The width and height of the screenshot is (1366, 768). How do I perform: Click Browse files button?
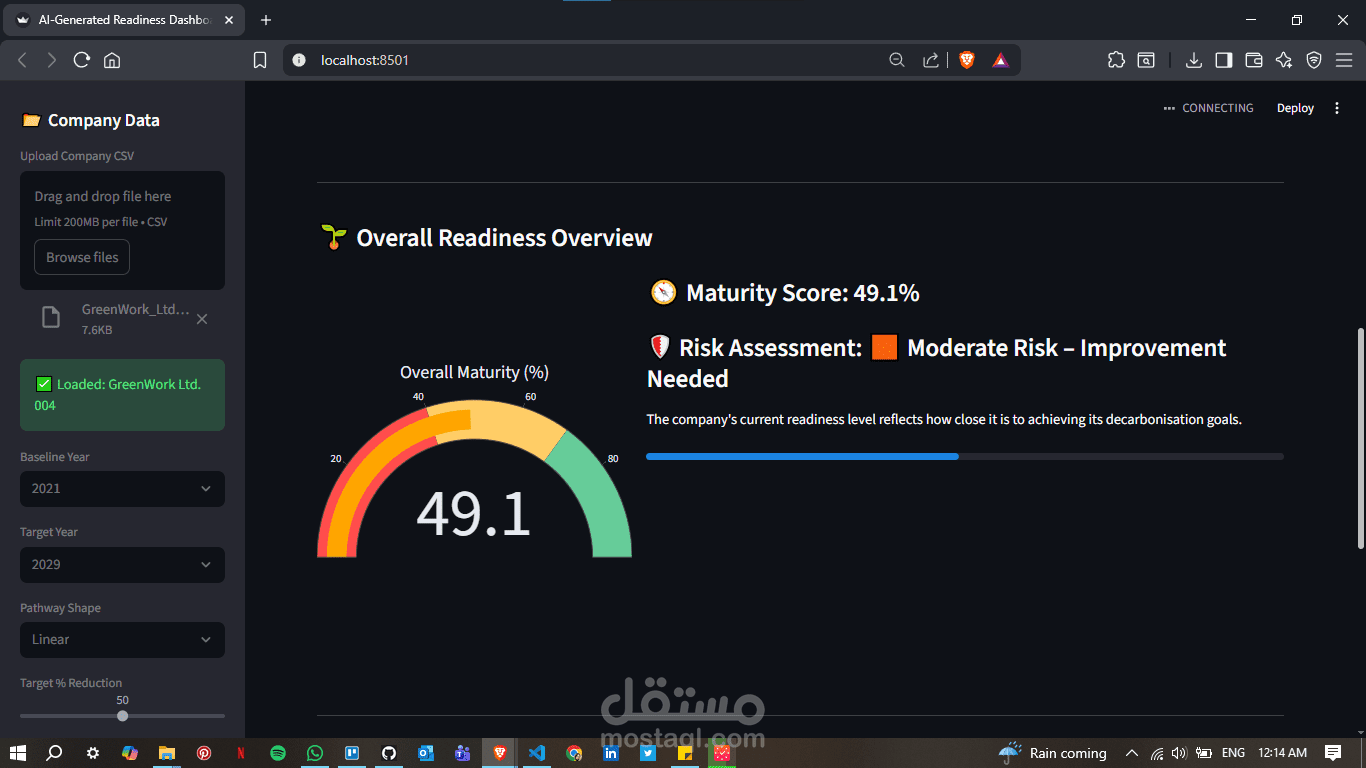point(82,257)
